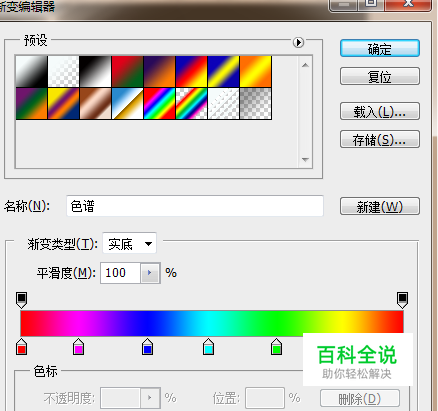Pick the transparent stripes gradient preset
The height and width of the screenshot is (411, 438).
click(x=224, y=103)
